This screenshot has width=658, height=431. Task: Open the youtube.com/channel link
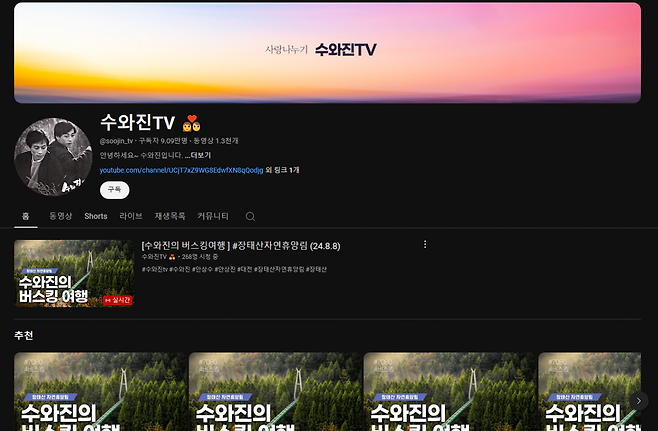tap(181, 170)
